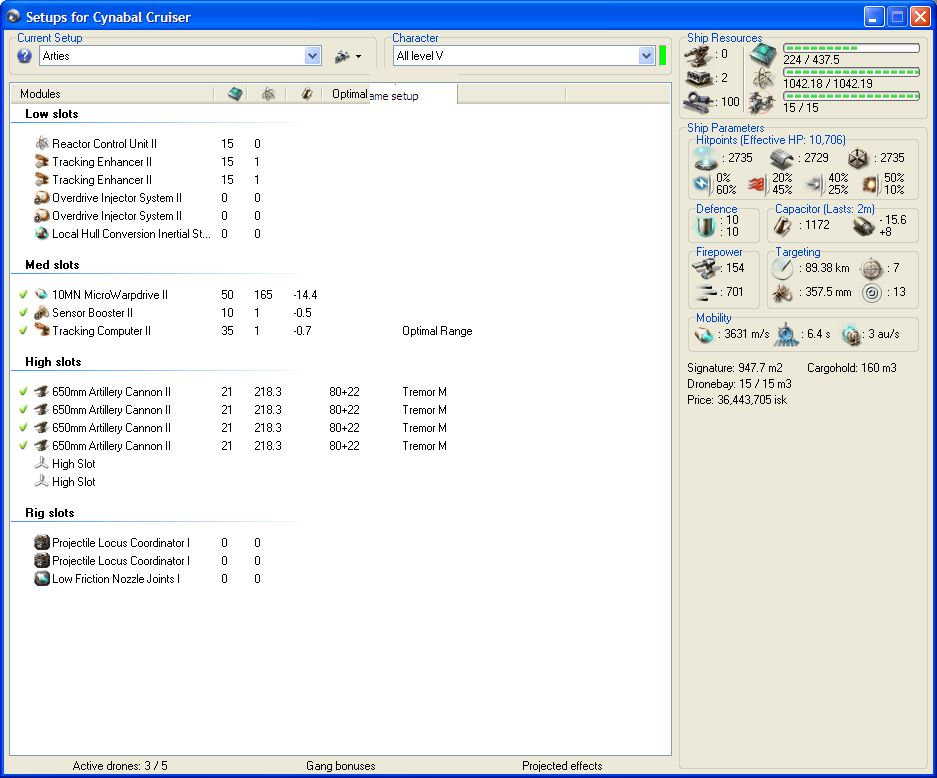Open the Projected effects panel

(562, 765)
